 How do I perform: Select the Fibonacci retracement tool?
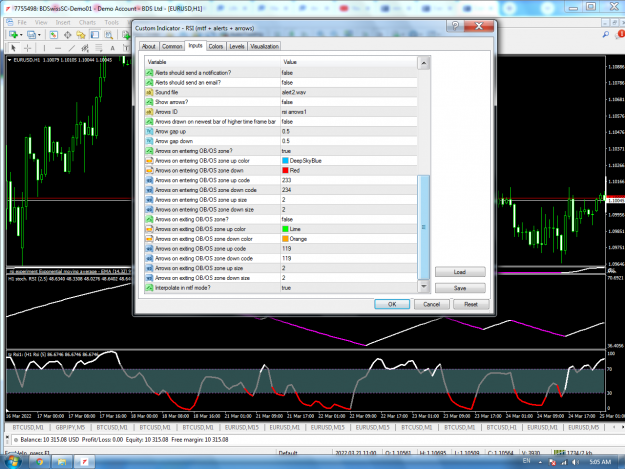tap(98, 48)
